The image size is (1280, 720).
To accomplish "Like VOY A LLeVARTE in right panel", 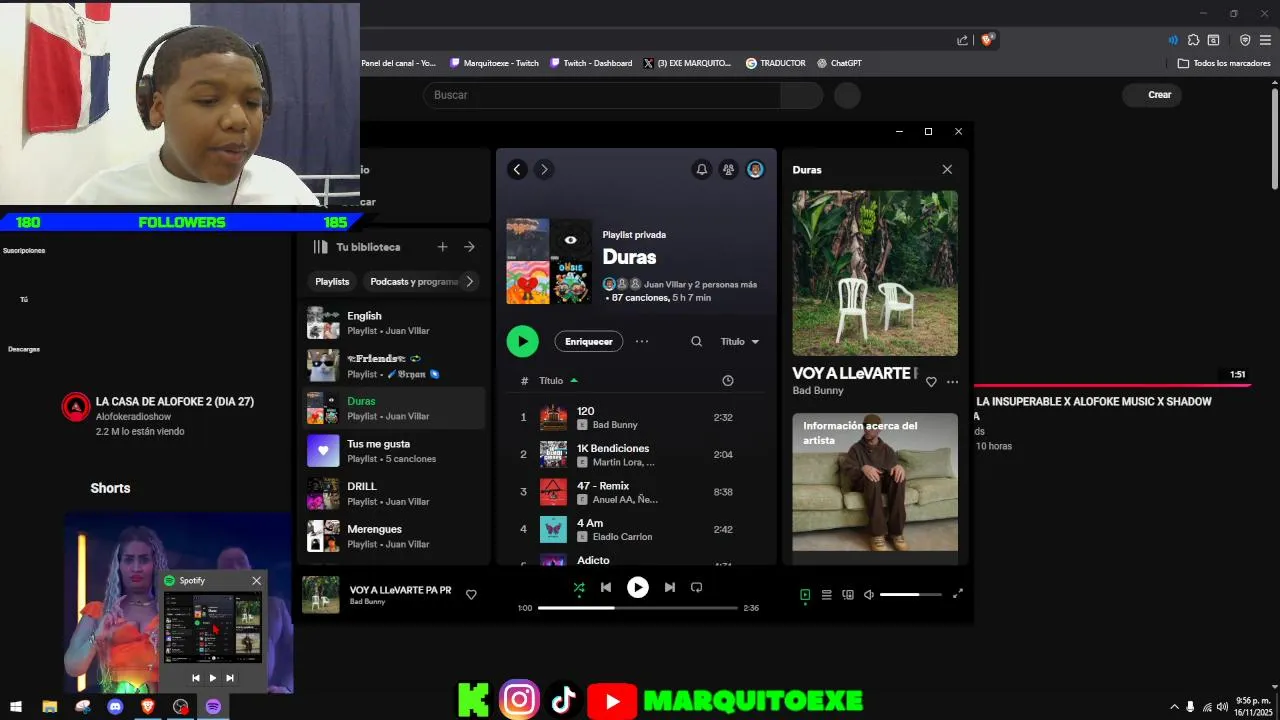I will (x=931, y=382).
